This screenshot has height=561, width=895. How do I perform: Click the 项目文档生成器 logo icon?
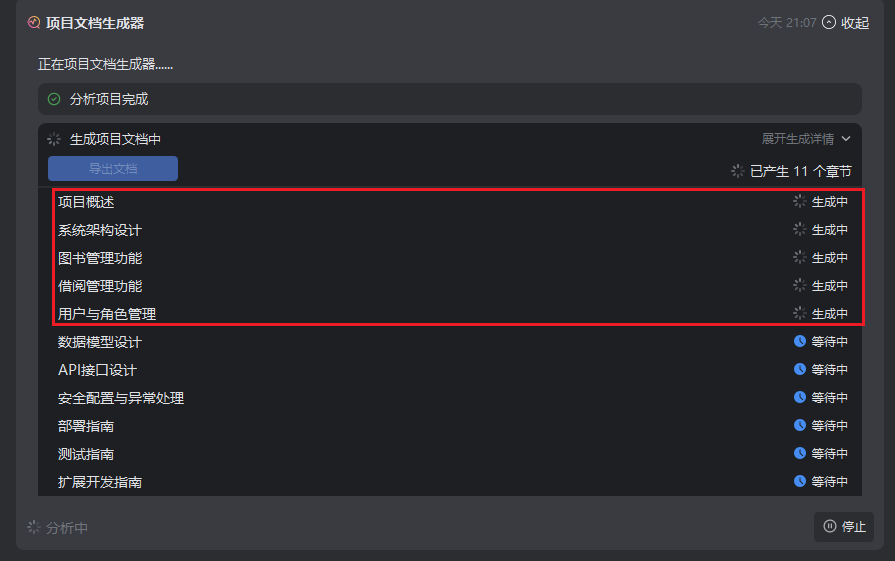[34, 22]
